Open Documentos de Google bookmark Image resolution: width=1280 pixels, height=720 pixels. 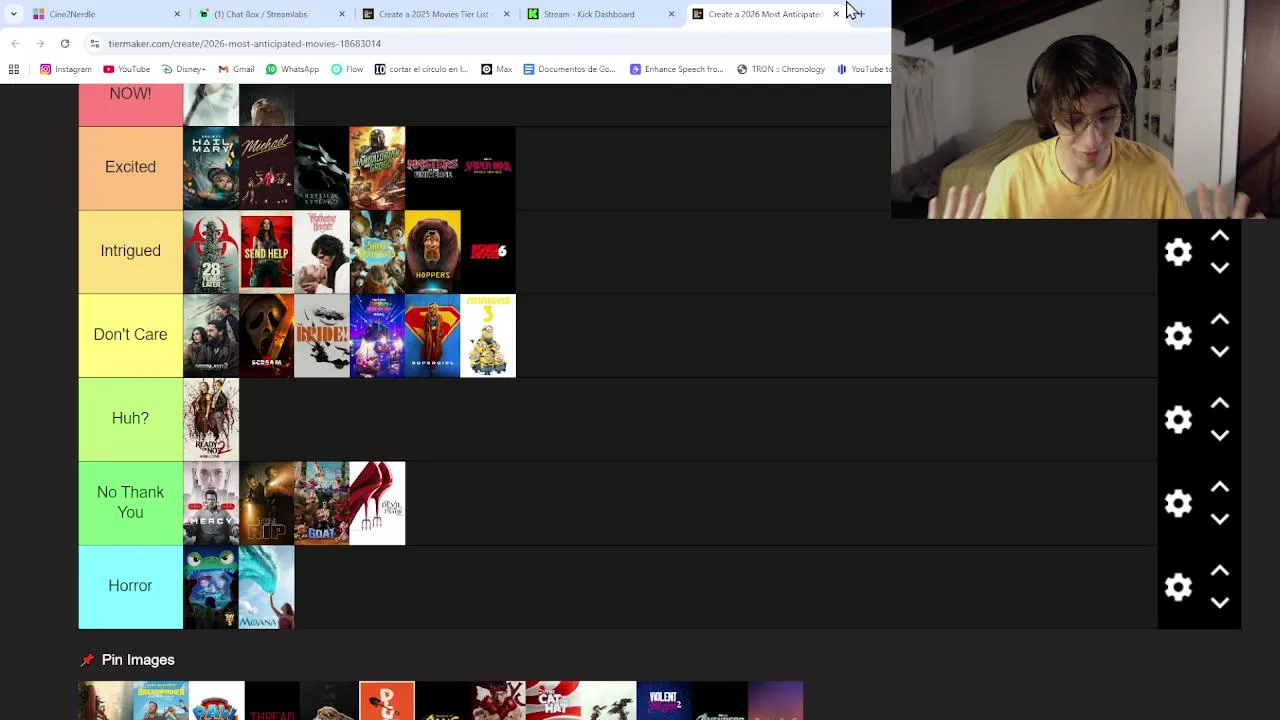pyautogui.click(x=569, y=69)
